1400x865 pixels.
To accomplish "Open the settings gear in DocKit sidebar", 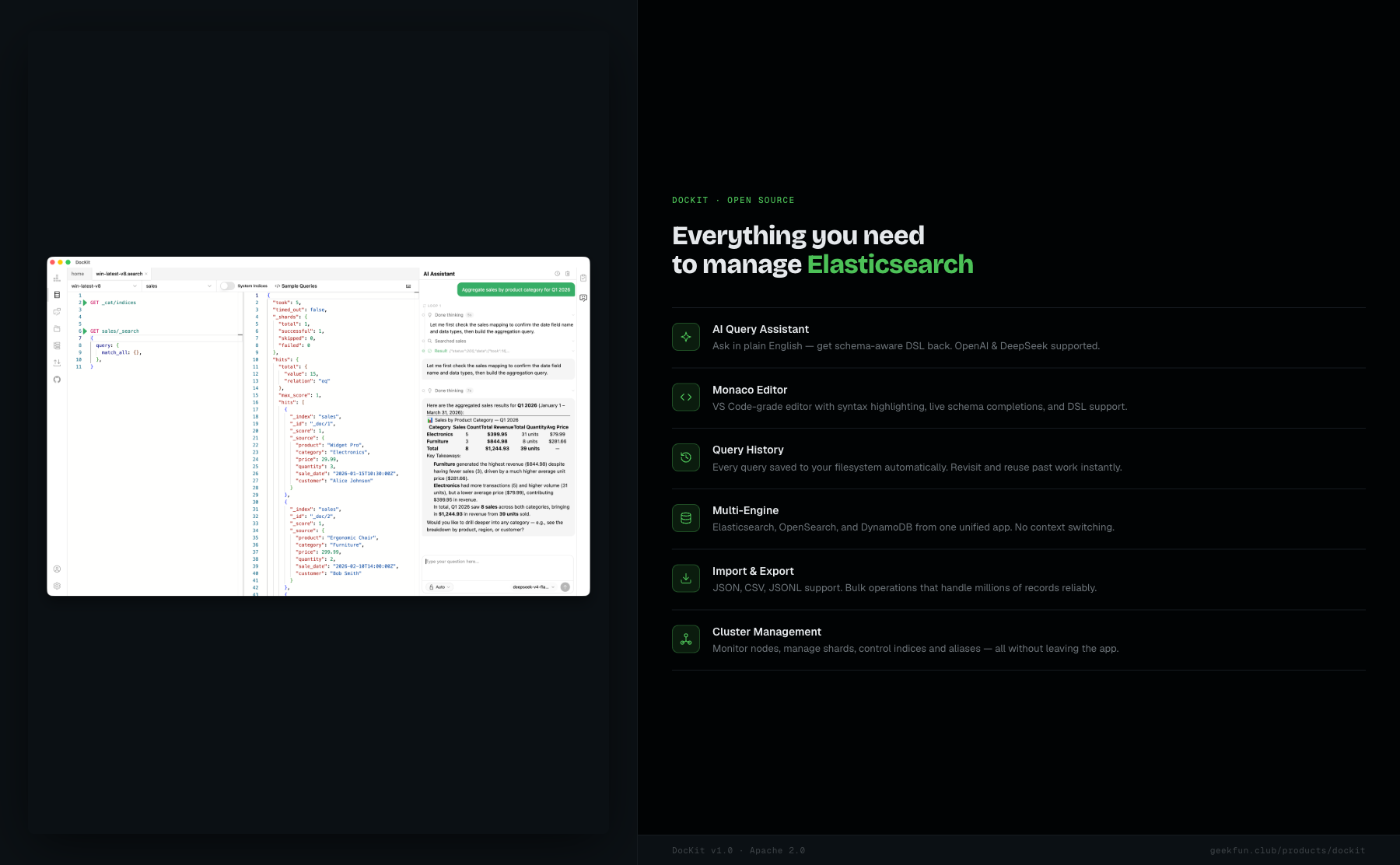I will click(57, 586).
